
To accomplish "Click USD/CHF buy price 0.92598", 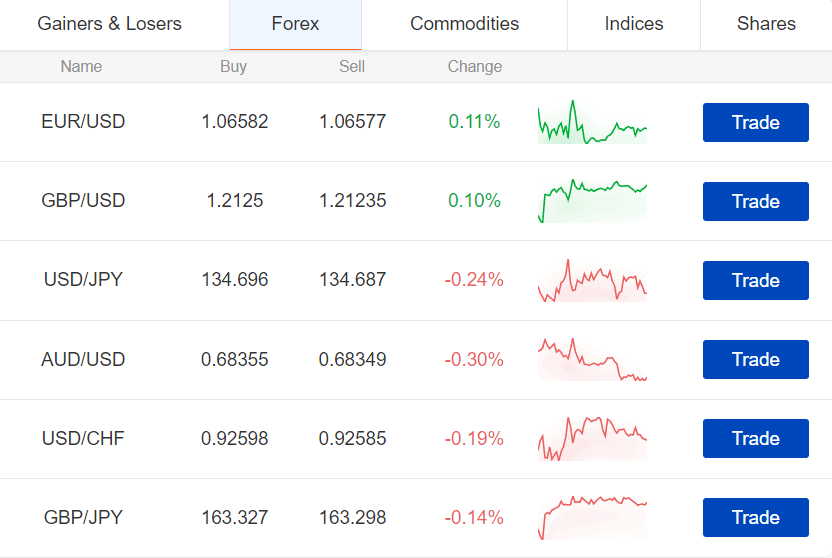I will coord(235,439).
